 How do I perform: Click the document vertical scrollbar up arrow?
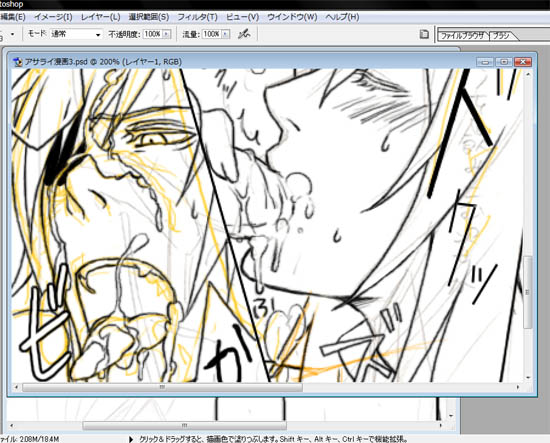tap(528, 74)
